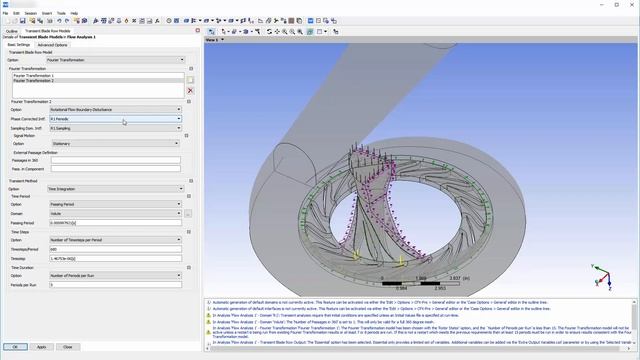Collapse the Transient Method section toggle
640x360 pixels.
191,181
